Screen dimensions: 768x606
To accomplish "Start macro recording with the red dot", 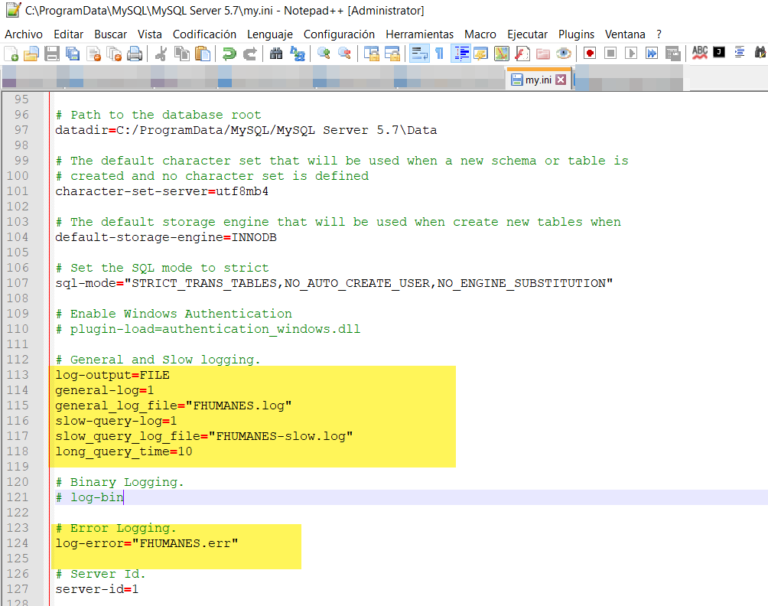I will [x=590, y=54].
